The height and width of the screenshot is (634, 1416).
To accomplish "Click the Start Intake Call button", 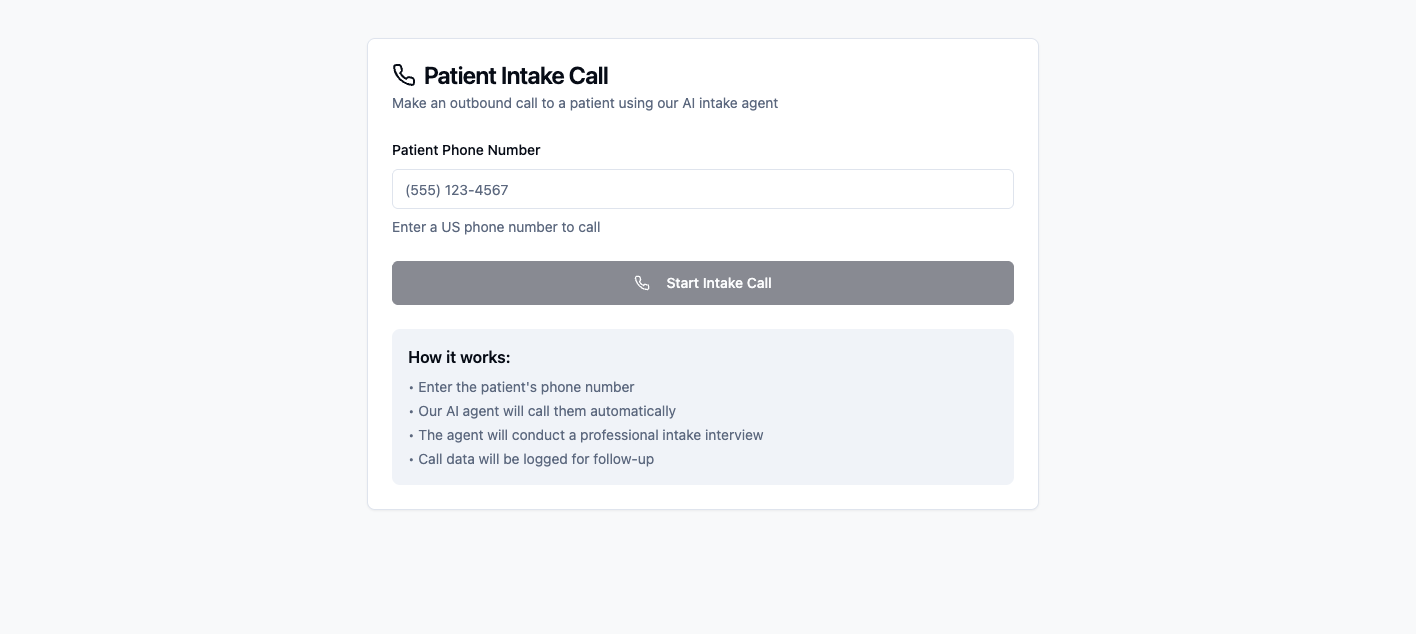I will tap(703, 283).
